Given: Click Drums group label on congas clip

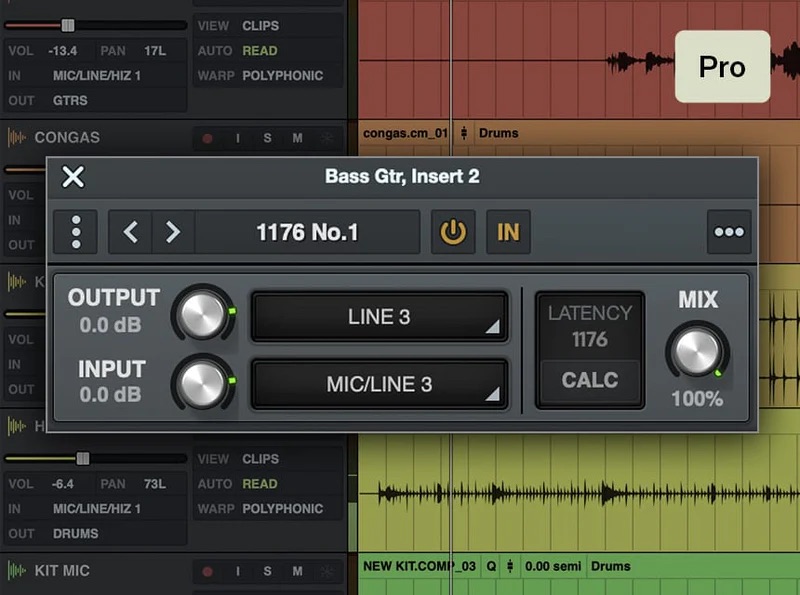Looking at the screenshot, I should click(x=498, y=133).
